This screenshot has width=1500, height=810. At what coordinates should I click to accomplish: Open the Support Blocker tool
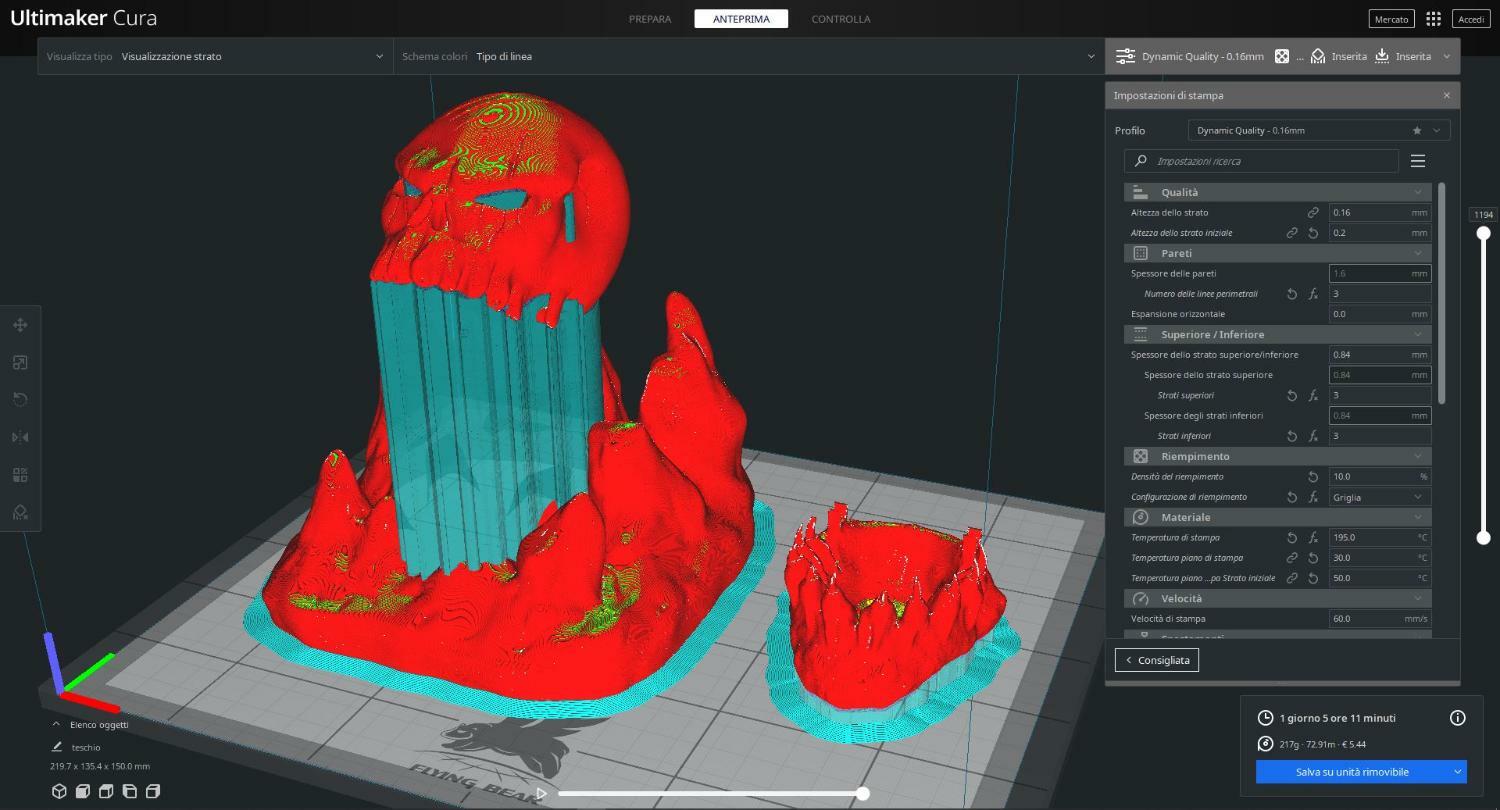pyautogui.click(x=20, y=512)
